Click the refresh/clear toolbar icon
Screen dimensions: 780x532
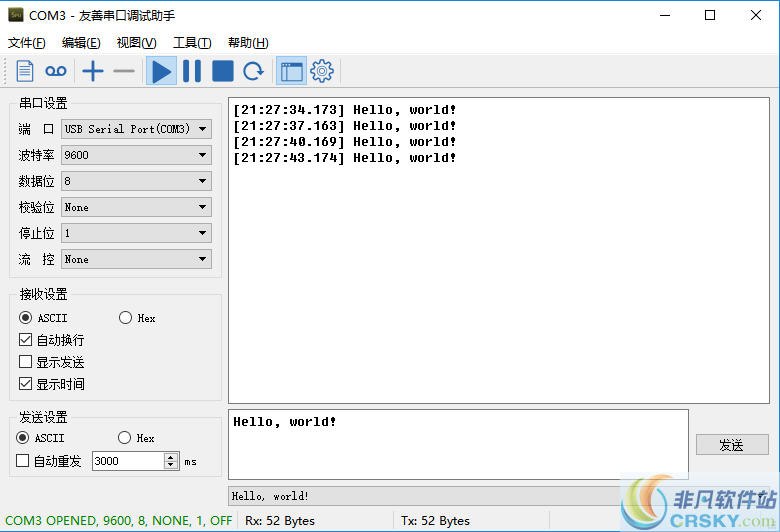point(254,71)
